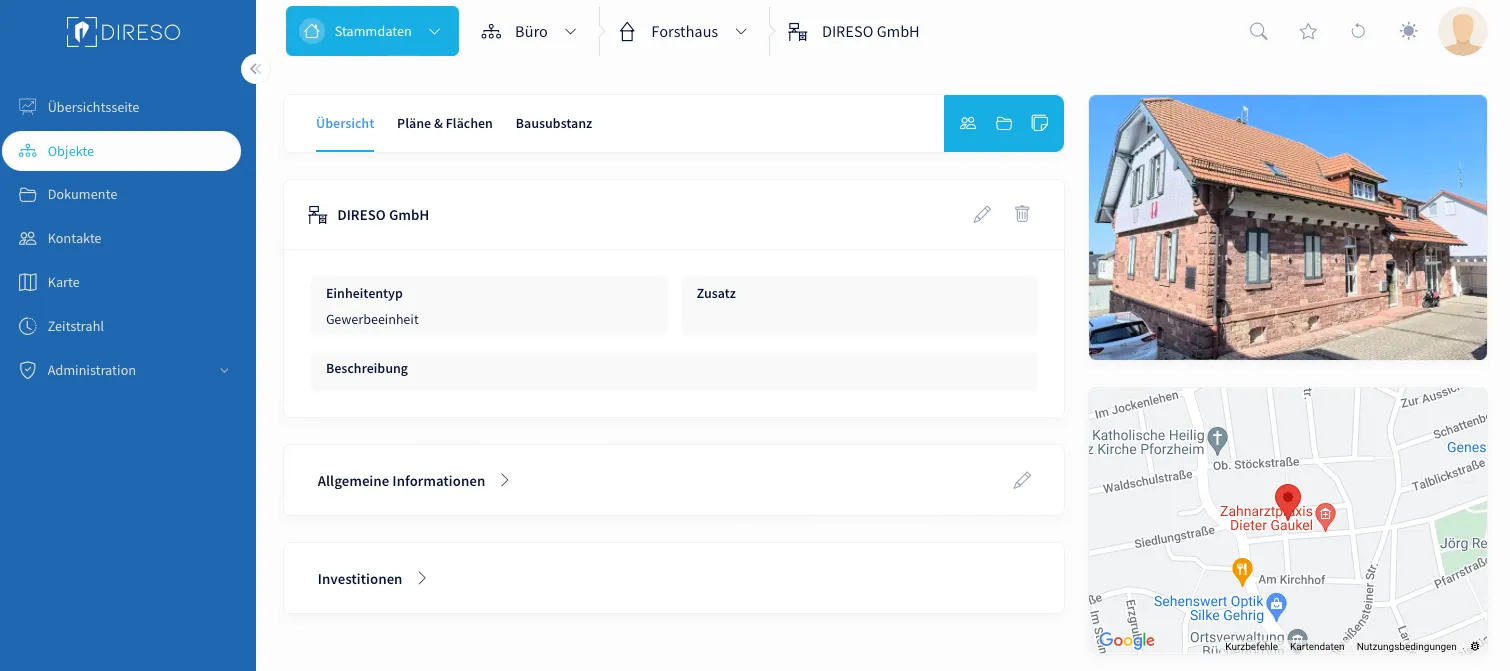Open the notes icon in tab bar
The height and width of the screenshot is (671, 1510).
point(1040,123)
